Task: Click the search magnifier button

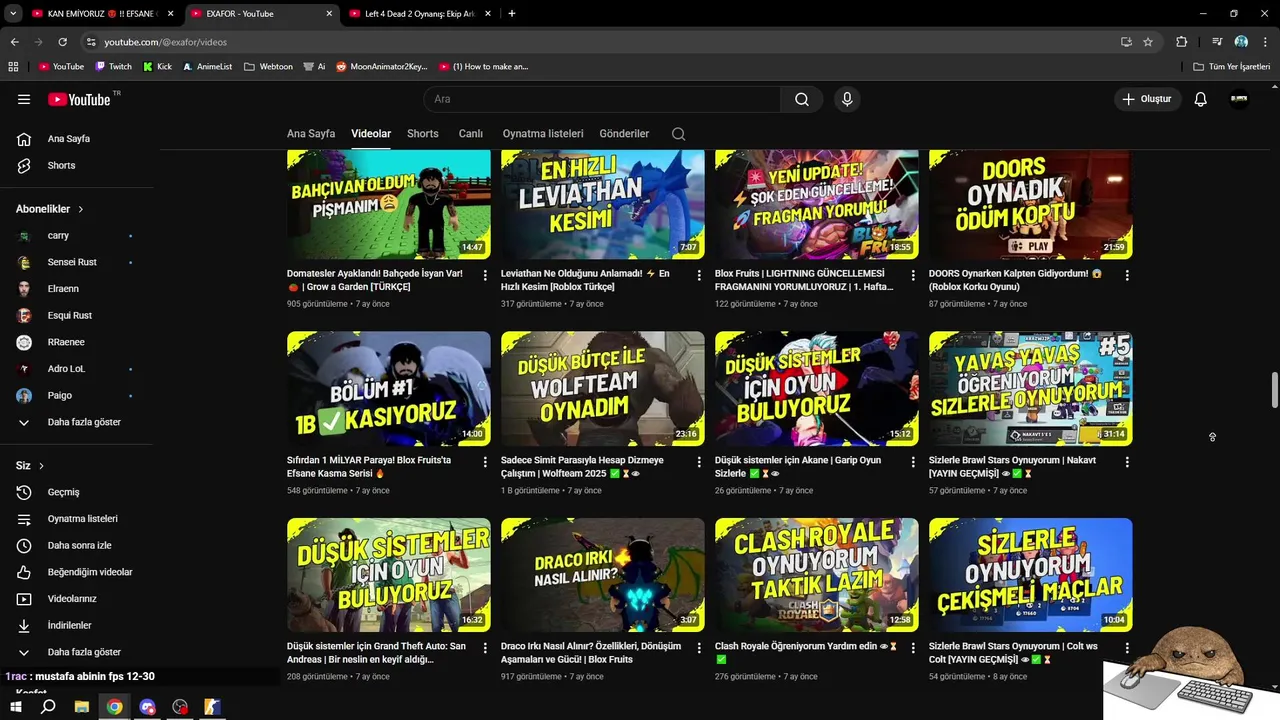Action: (802, 99)
